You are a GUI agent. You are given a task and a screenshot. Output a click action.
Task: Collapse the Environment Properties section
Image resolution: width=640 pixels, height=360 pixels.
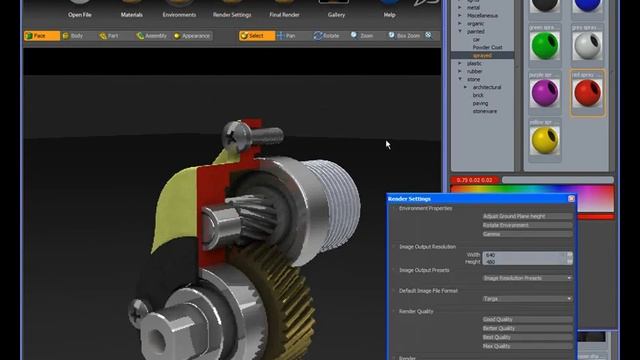(x=394, y=209)
